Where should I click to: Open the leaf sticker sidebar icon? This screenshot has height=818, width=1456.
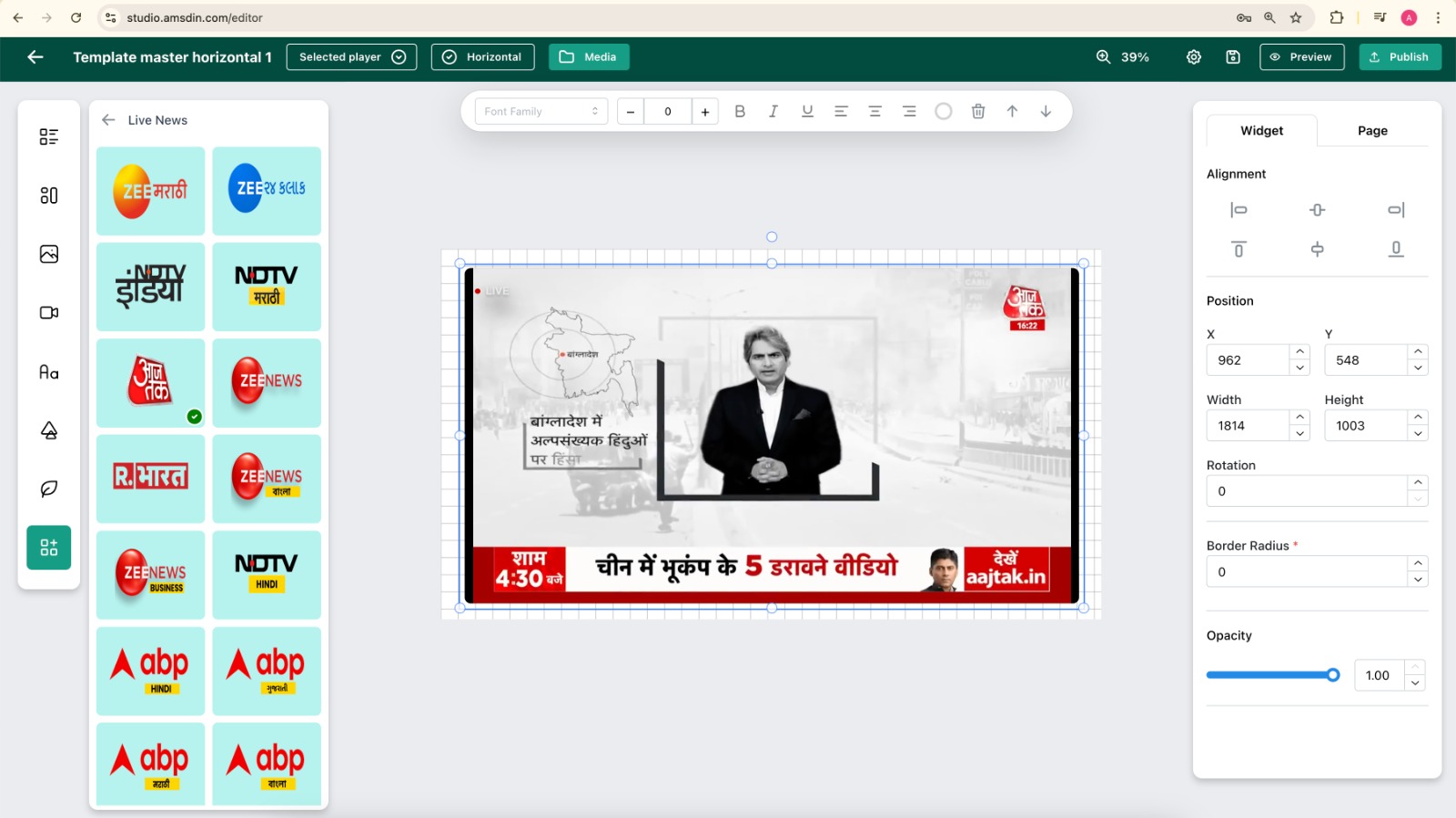click(49, 489)
